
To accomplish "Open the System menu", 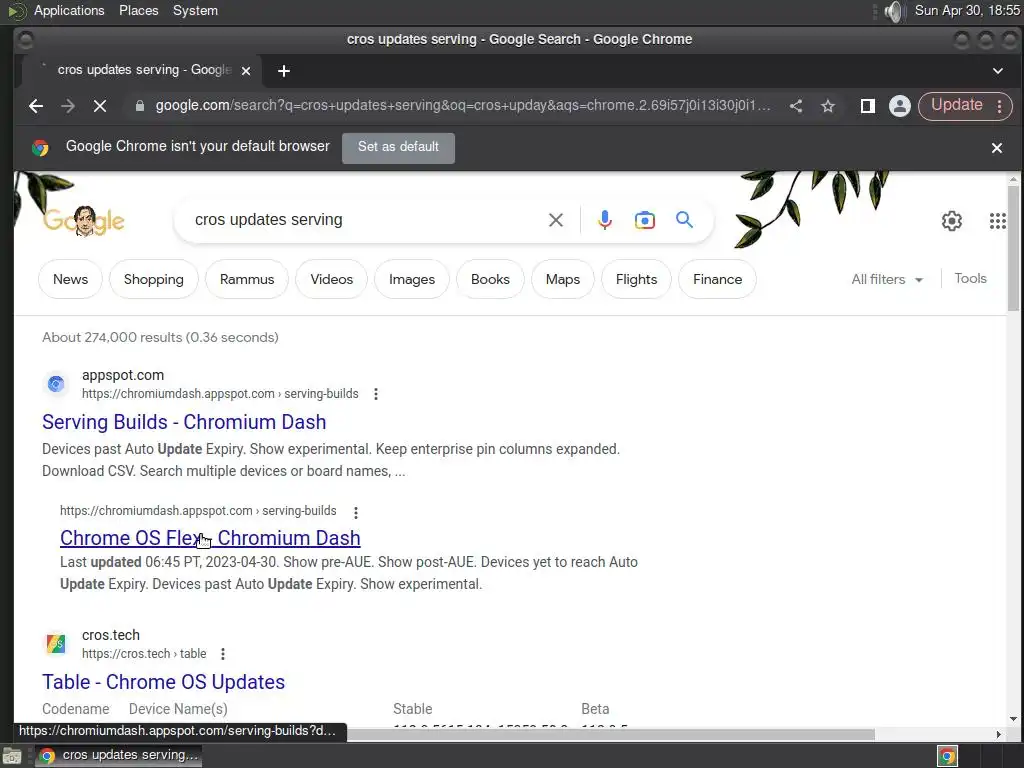I will (x=195, y=10).
